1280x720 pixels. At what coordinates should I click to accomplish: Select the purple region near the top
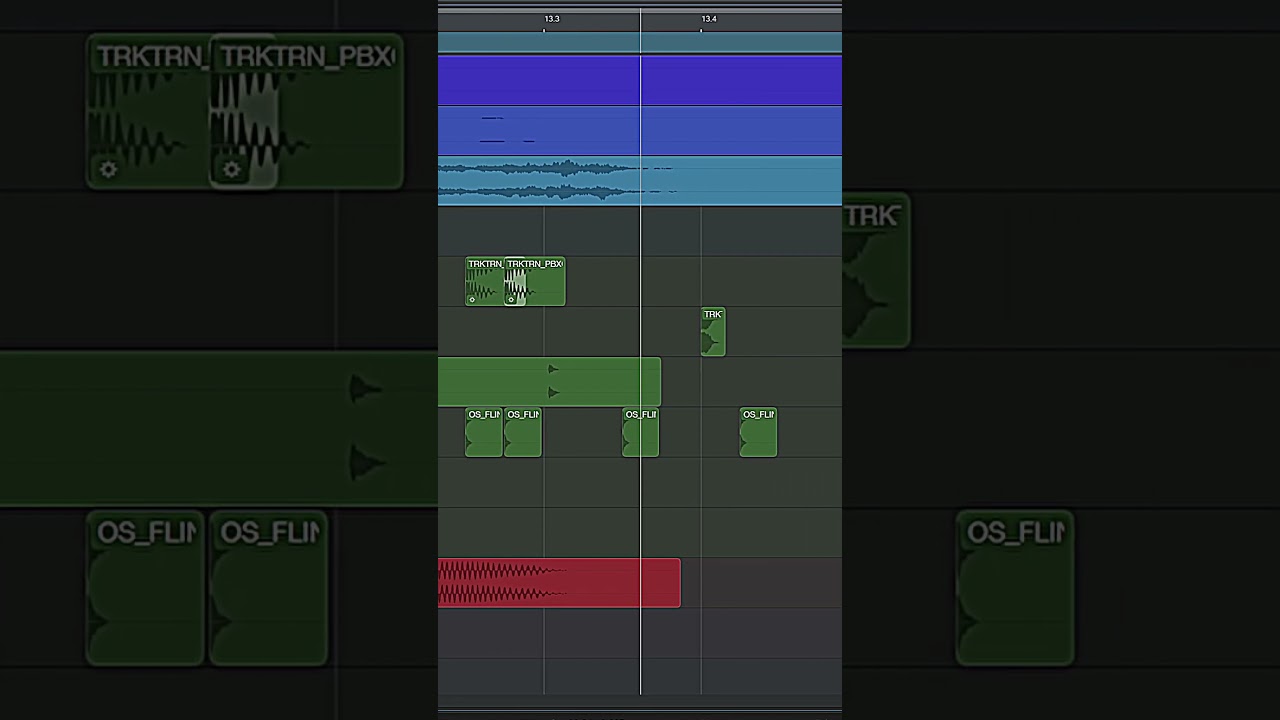coord(640,80)
